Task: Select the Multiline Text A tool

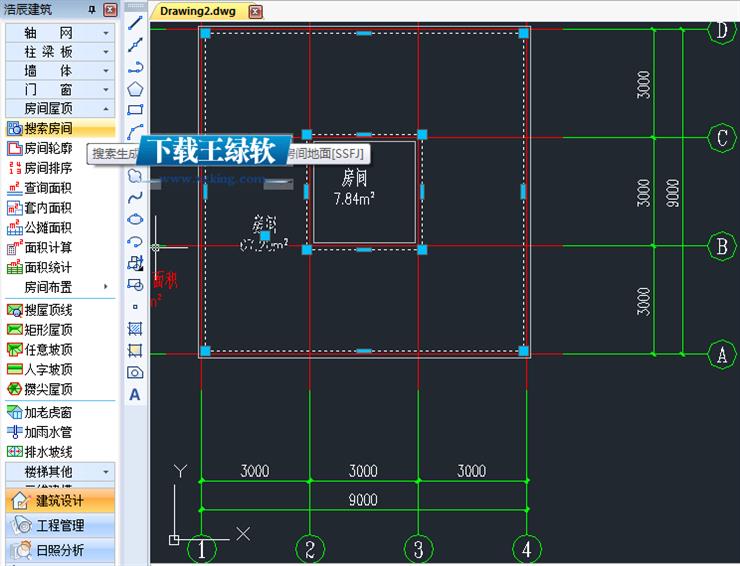Action: click(135, 394)
